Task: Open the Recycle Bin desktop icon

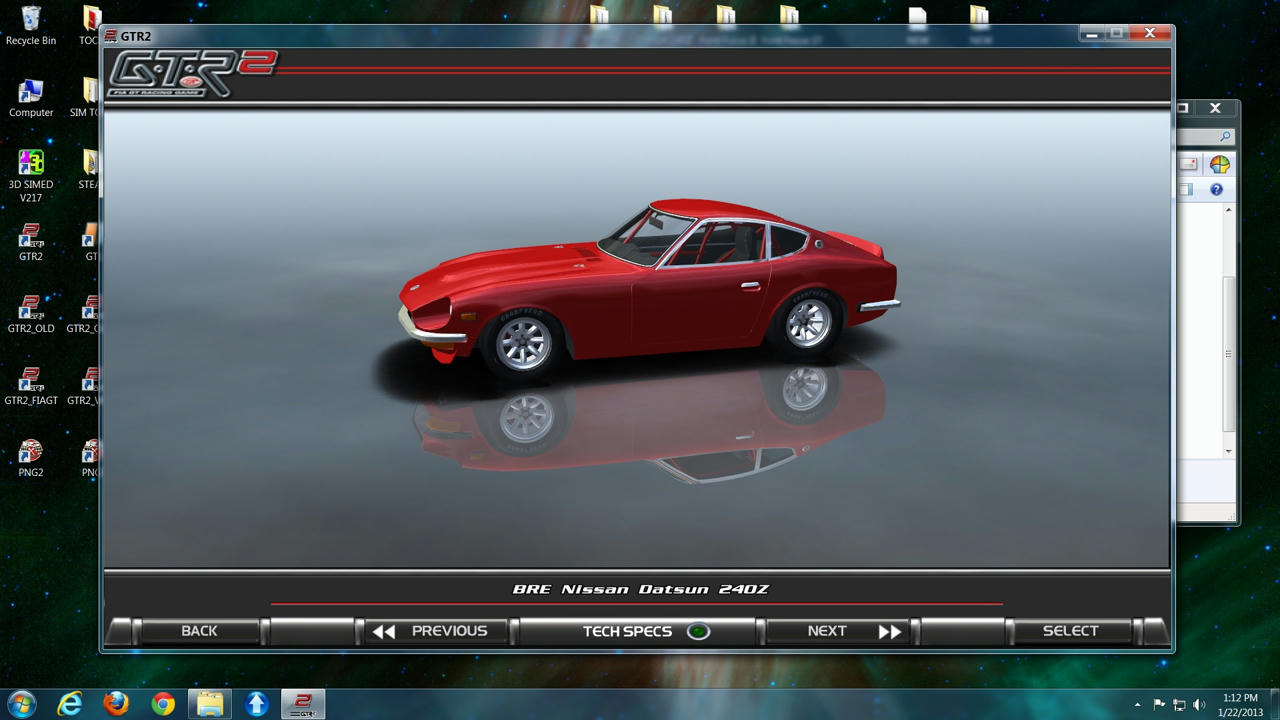Action: click(31, 26)
